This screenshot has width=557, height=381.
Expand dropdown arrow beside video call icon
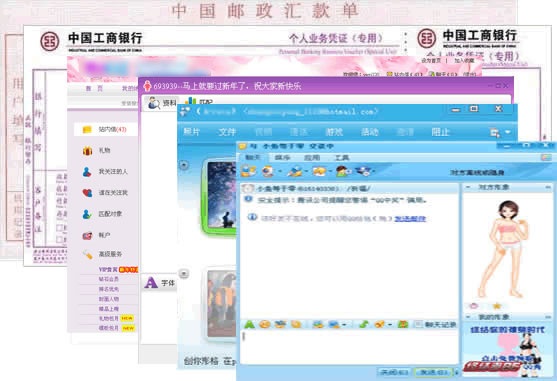point(280,172)
